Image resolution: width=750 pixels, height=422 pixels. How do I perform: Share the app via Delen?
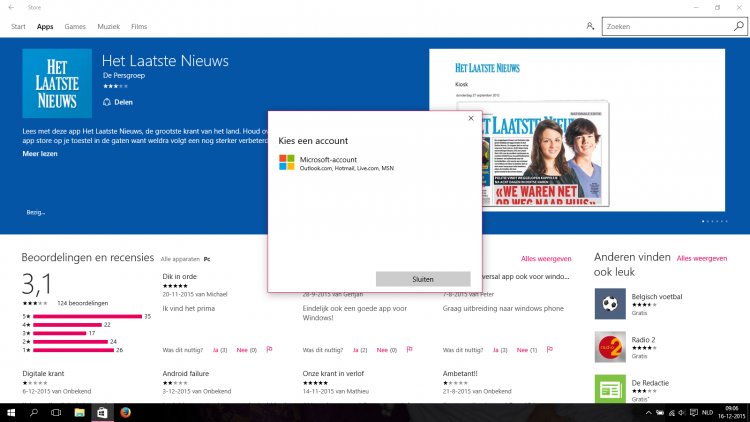click(x=120, y=102)
